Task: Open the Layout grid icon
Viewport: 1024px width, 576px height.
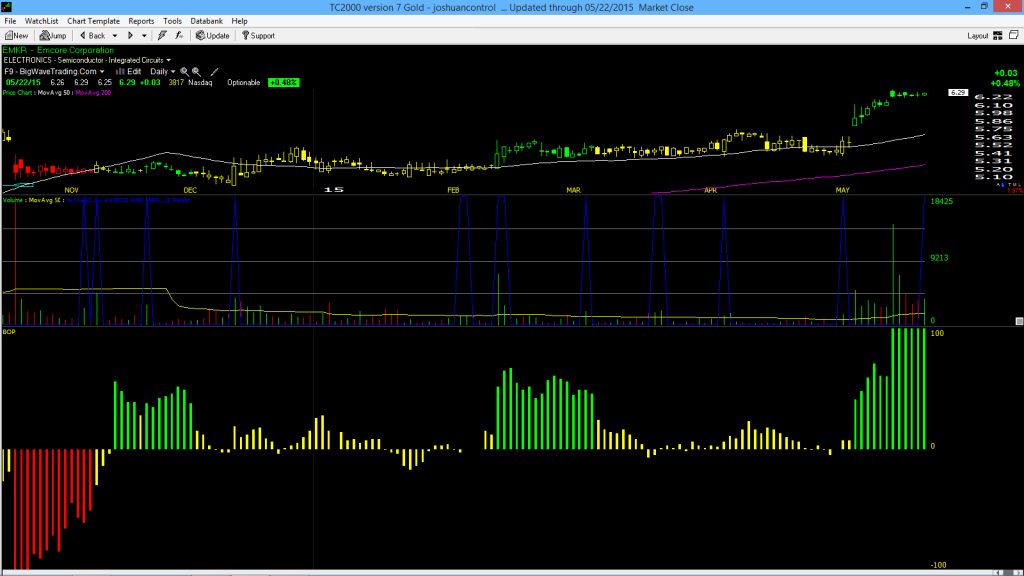Action: (998, 36)
